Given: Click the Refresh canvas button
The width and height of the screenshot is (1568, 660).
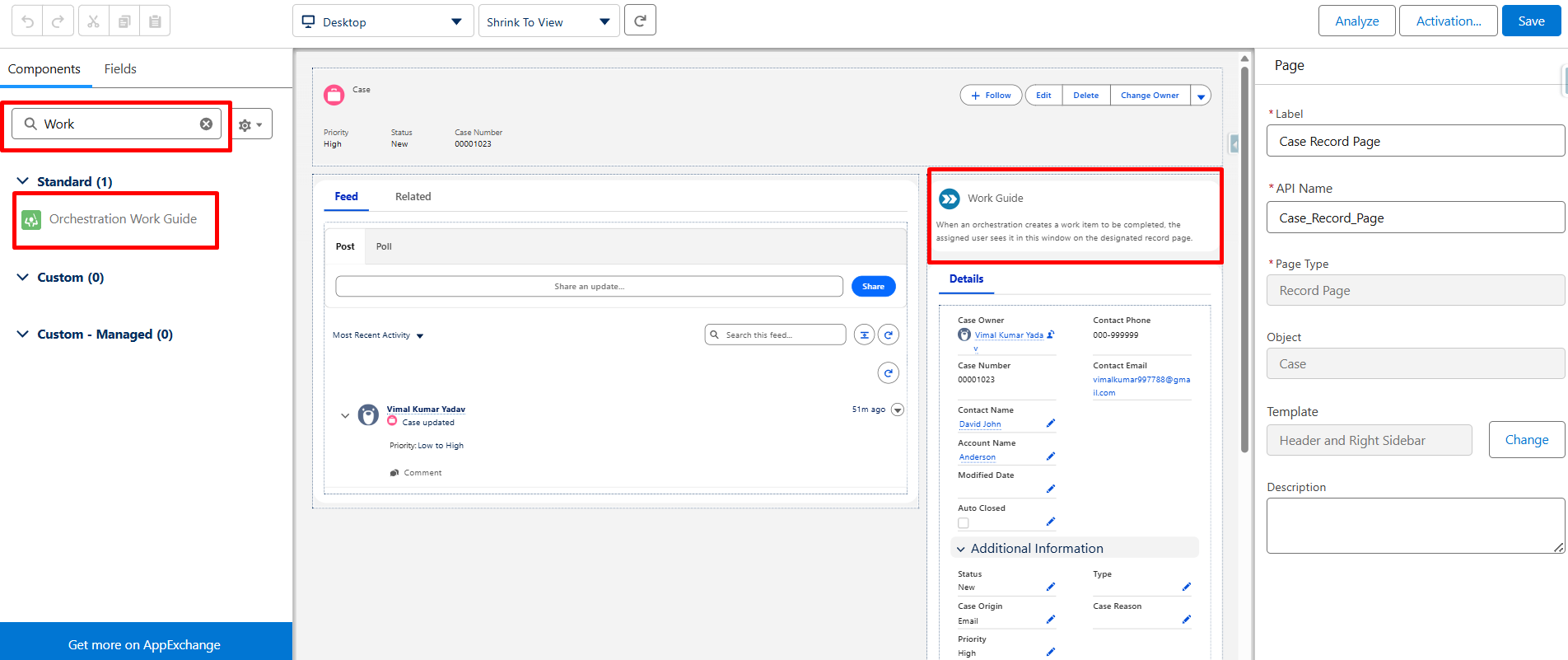Looking at the screenshot, I should (640, 21).
